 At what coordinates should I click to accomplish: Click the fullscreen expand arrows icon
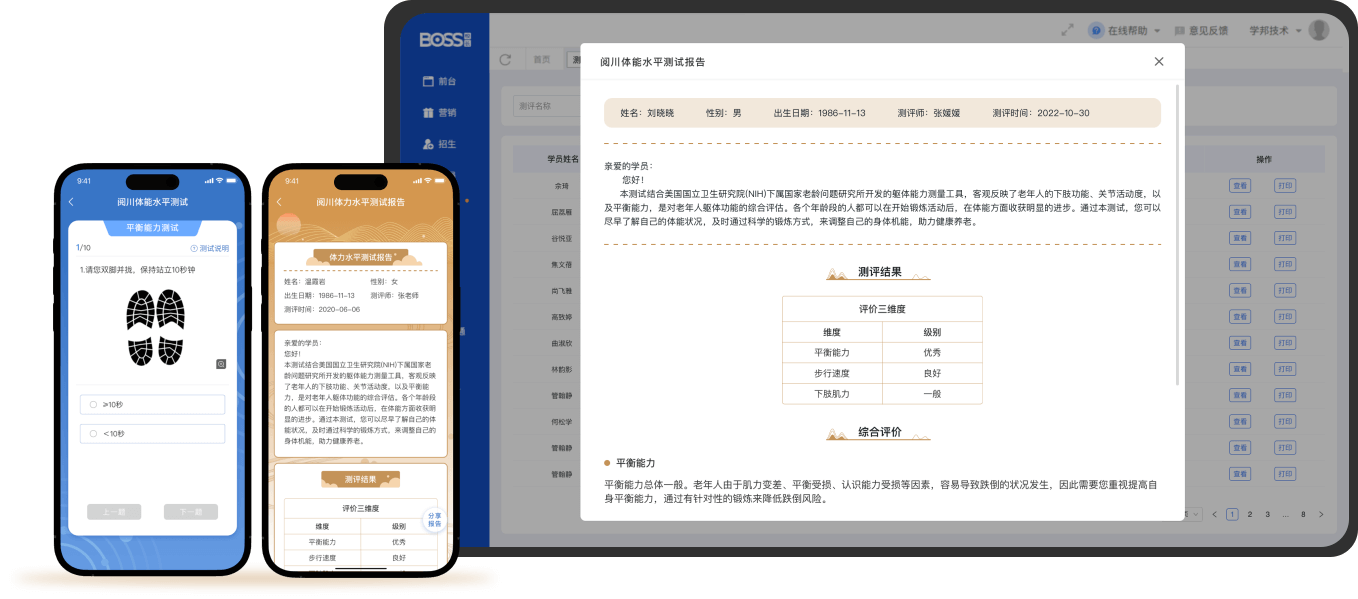point(1067,30)
